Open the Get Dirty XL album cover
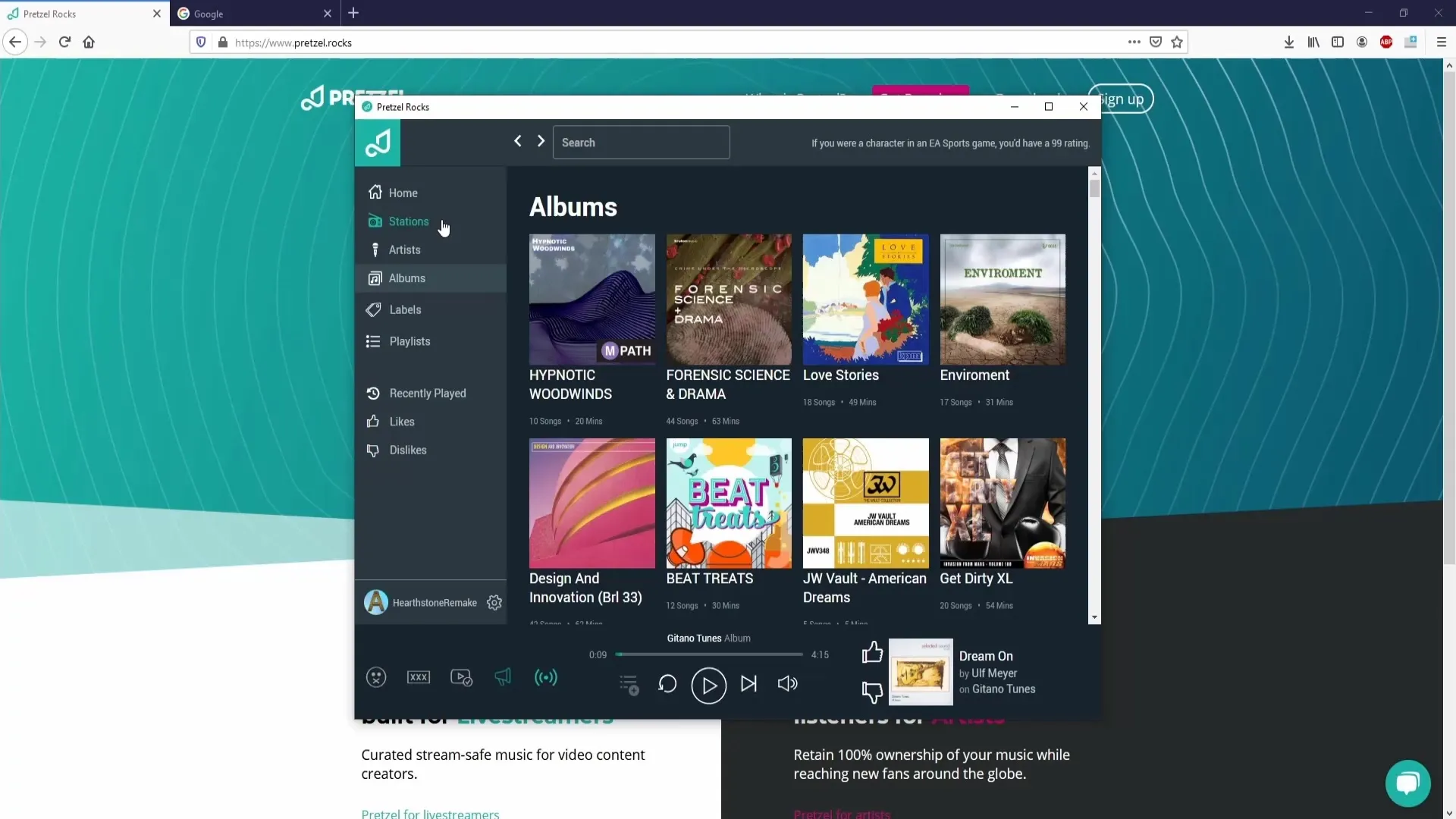1456x819 pixels. pyautogui.click(x=1003, y=504)
